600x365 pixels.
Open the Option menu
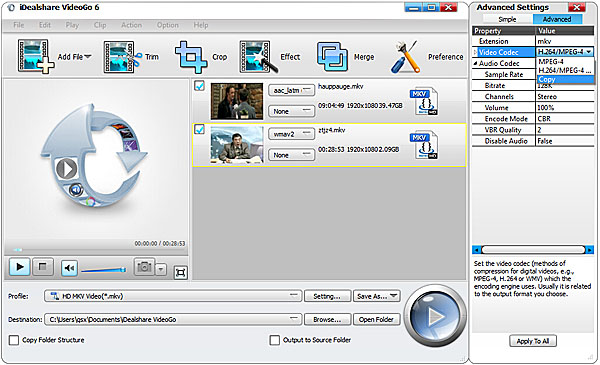pyautogui.click(x=167, y=25)
